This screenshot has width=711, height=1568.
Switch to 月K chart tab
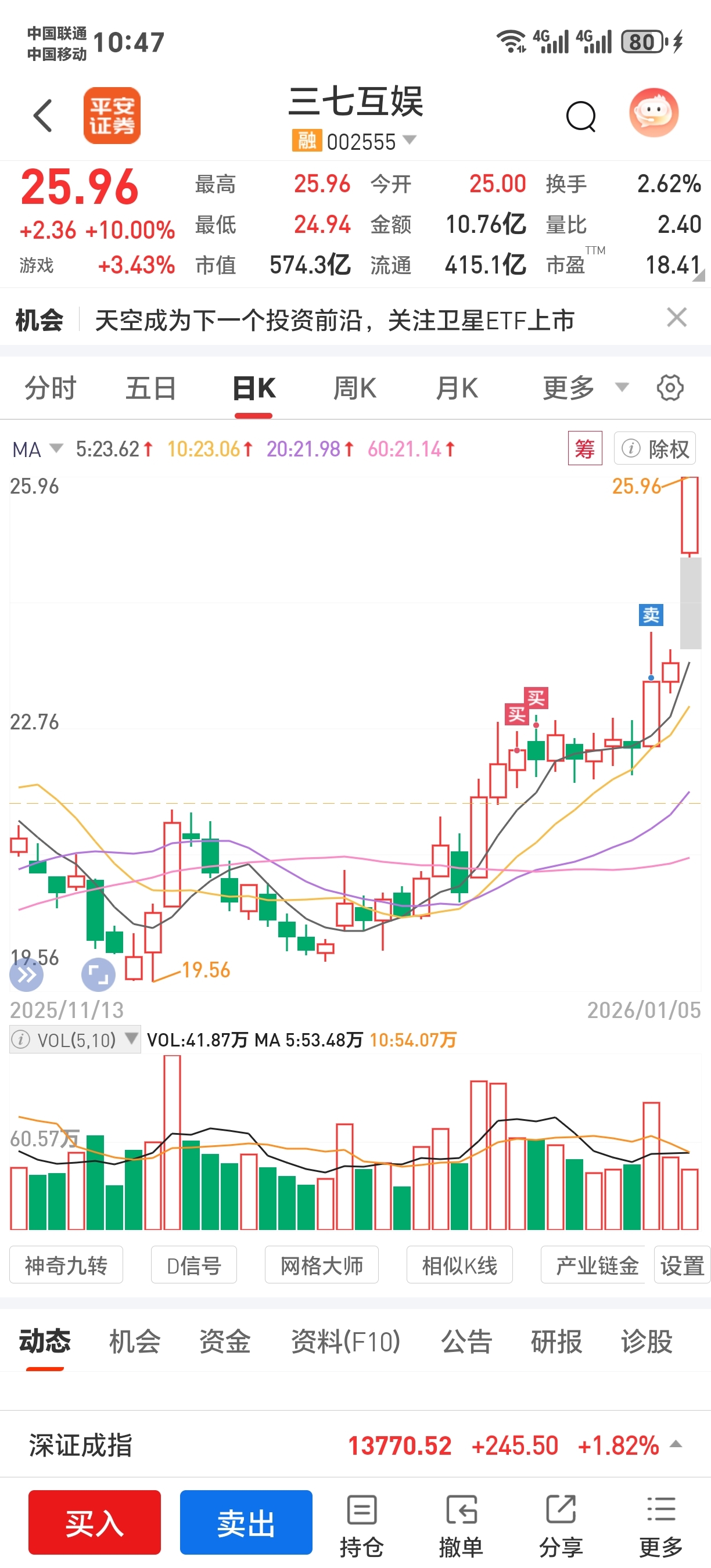coord(457,388)
